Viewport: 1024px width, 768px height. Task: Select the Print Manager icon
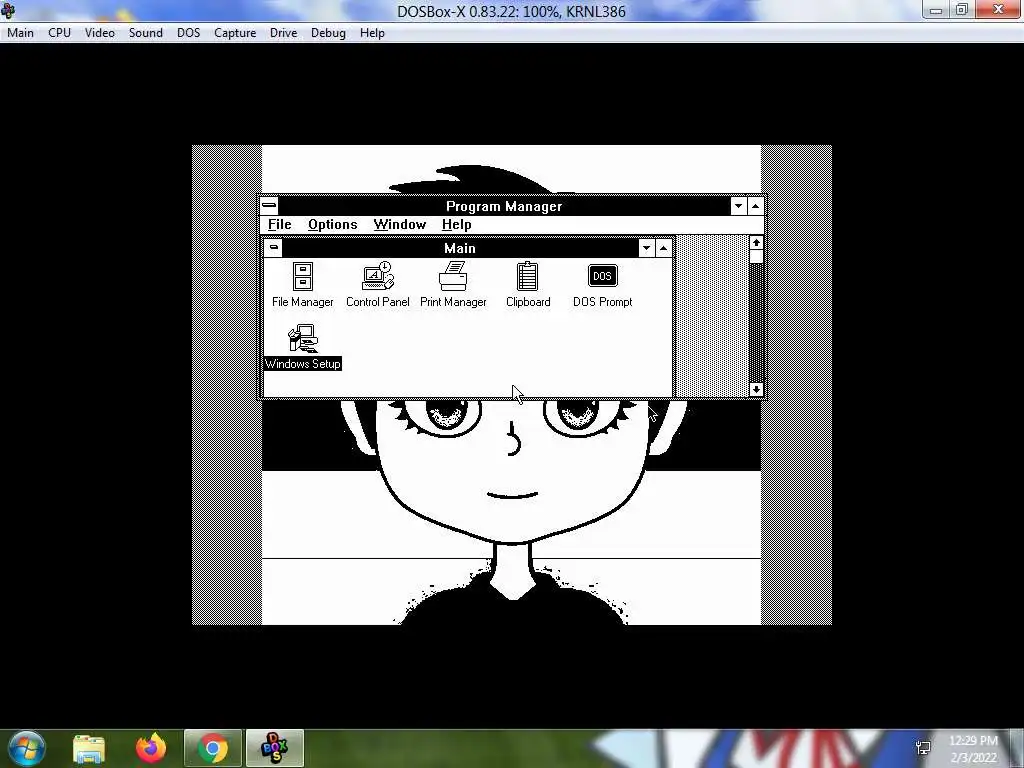tap(453, 285)
